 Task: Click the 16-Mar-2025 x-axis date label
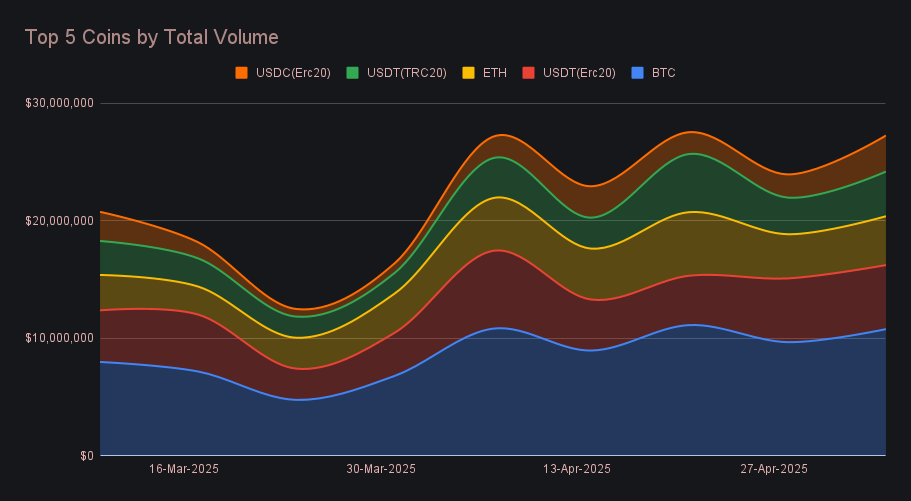click(x=184, y=469)
